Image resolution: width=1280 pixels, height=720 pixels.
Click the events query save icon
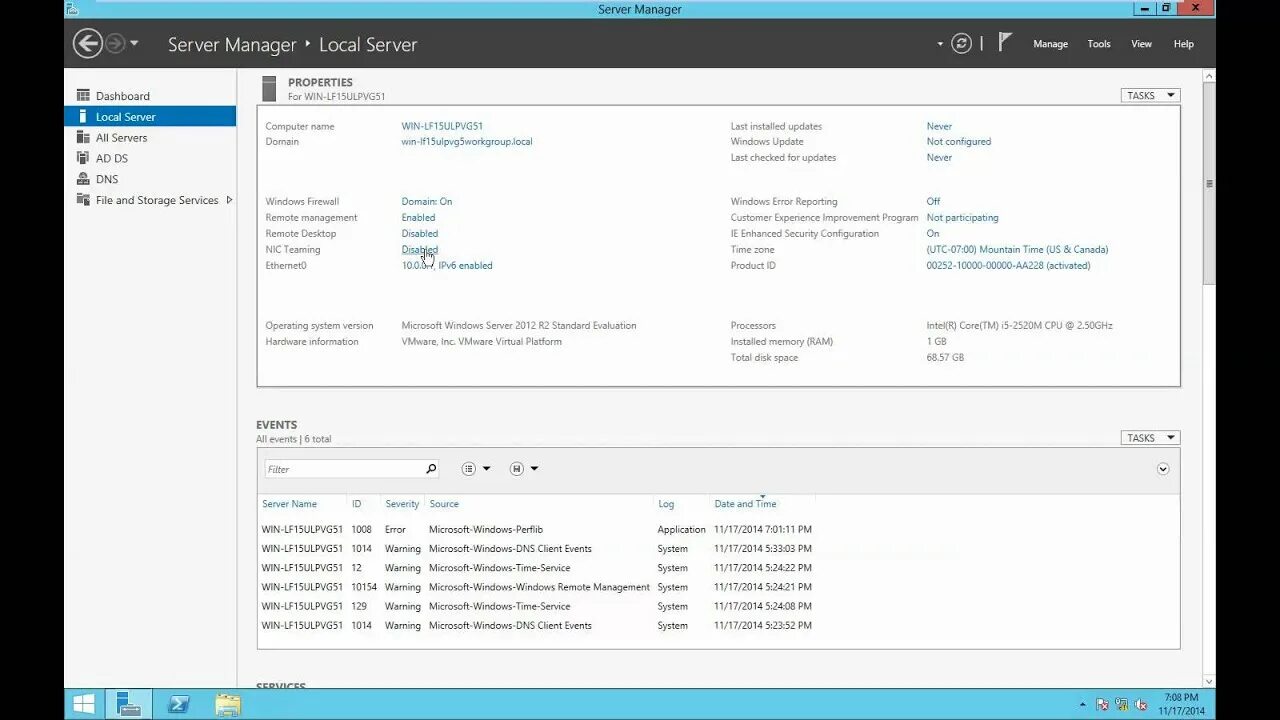(x=516, y=468)
